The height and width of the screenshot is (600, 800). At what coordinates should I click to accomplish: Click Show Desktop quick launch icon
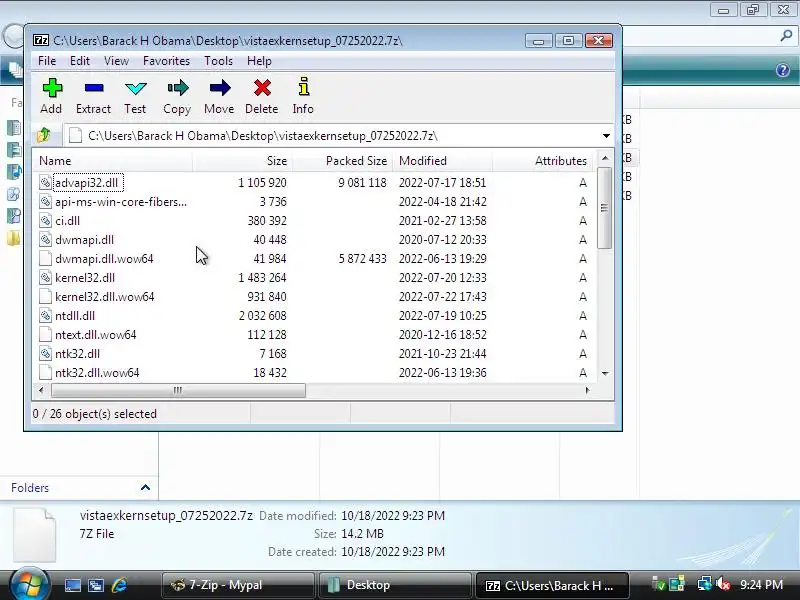[x=72, y=585]
